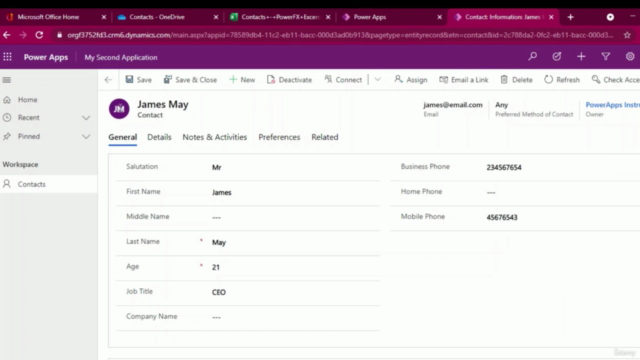Click the Connect command

(x=343, y=80)
